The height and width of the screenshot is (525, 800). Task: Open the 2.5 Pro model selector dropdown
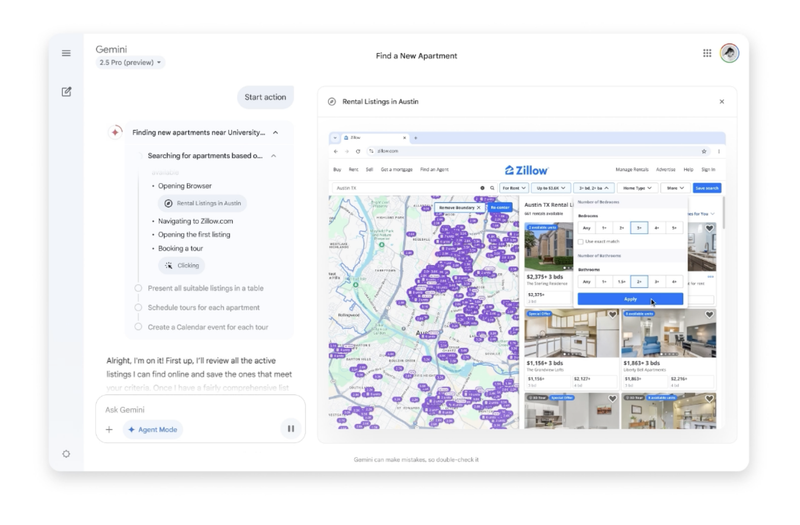pos(130,63)
